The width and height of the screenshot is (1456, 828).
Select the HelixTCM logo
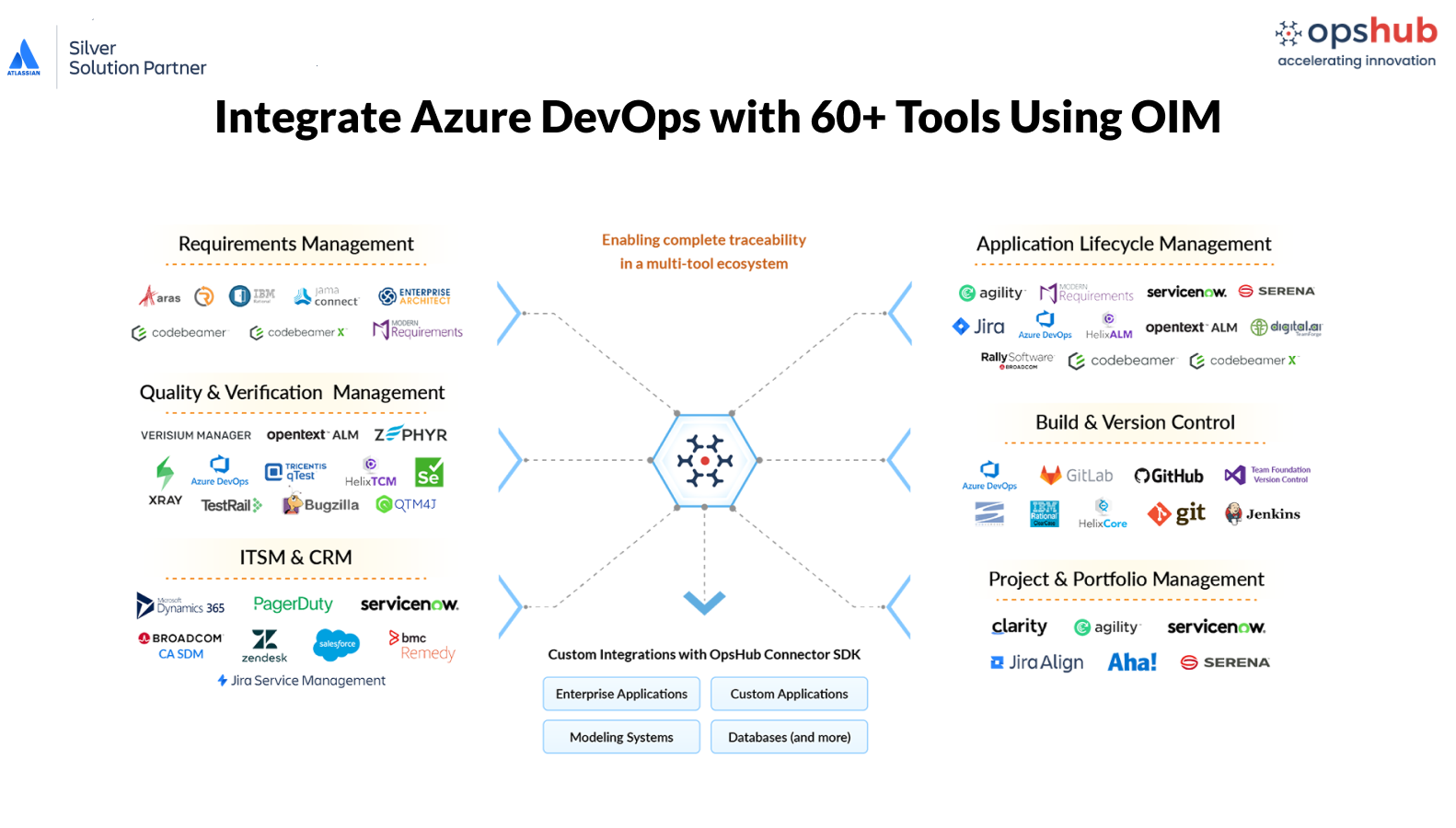371,473
